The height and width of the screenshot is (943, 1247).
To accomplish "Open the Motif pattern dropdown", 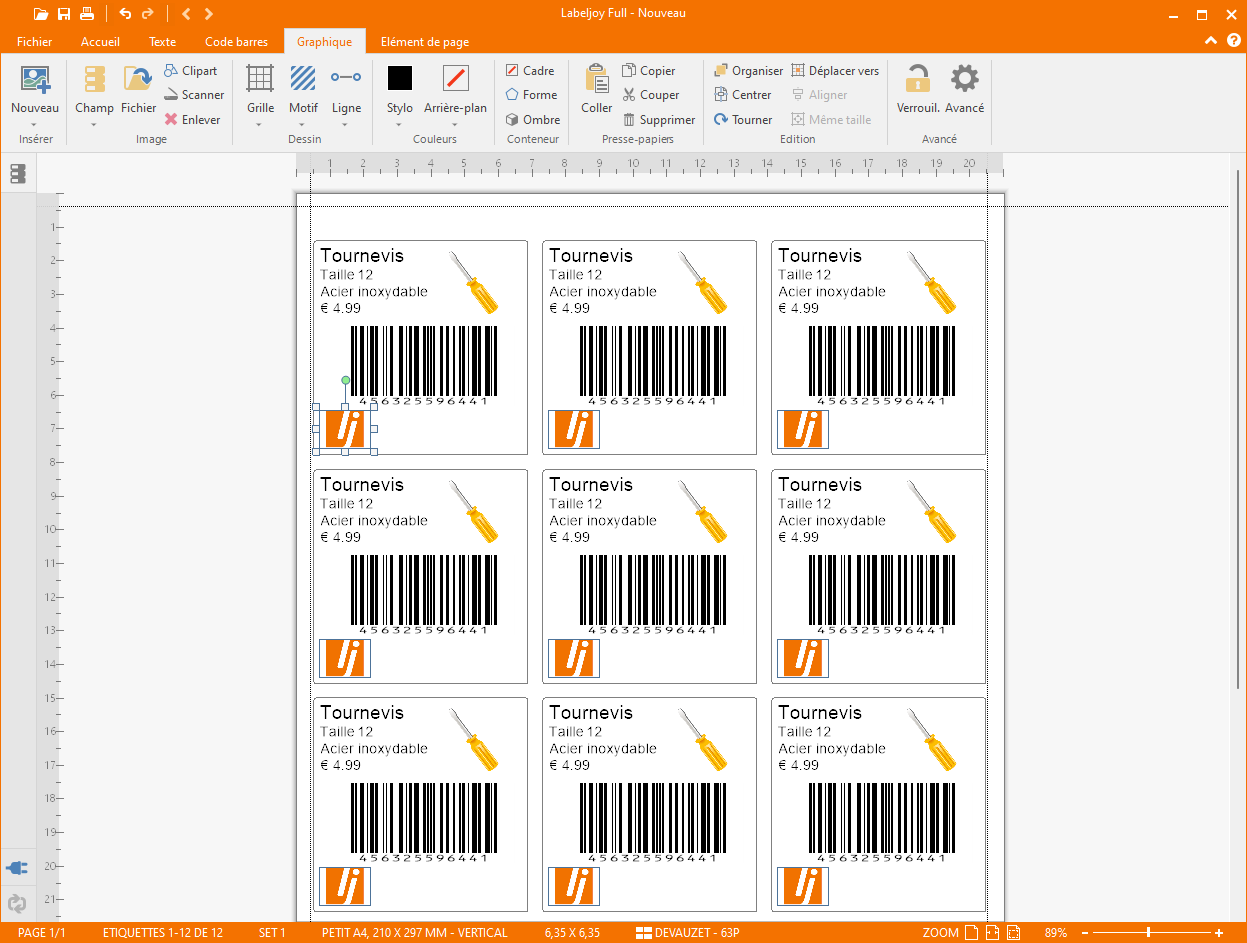I will point(303,124).
